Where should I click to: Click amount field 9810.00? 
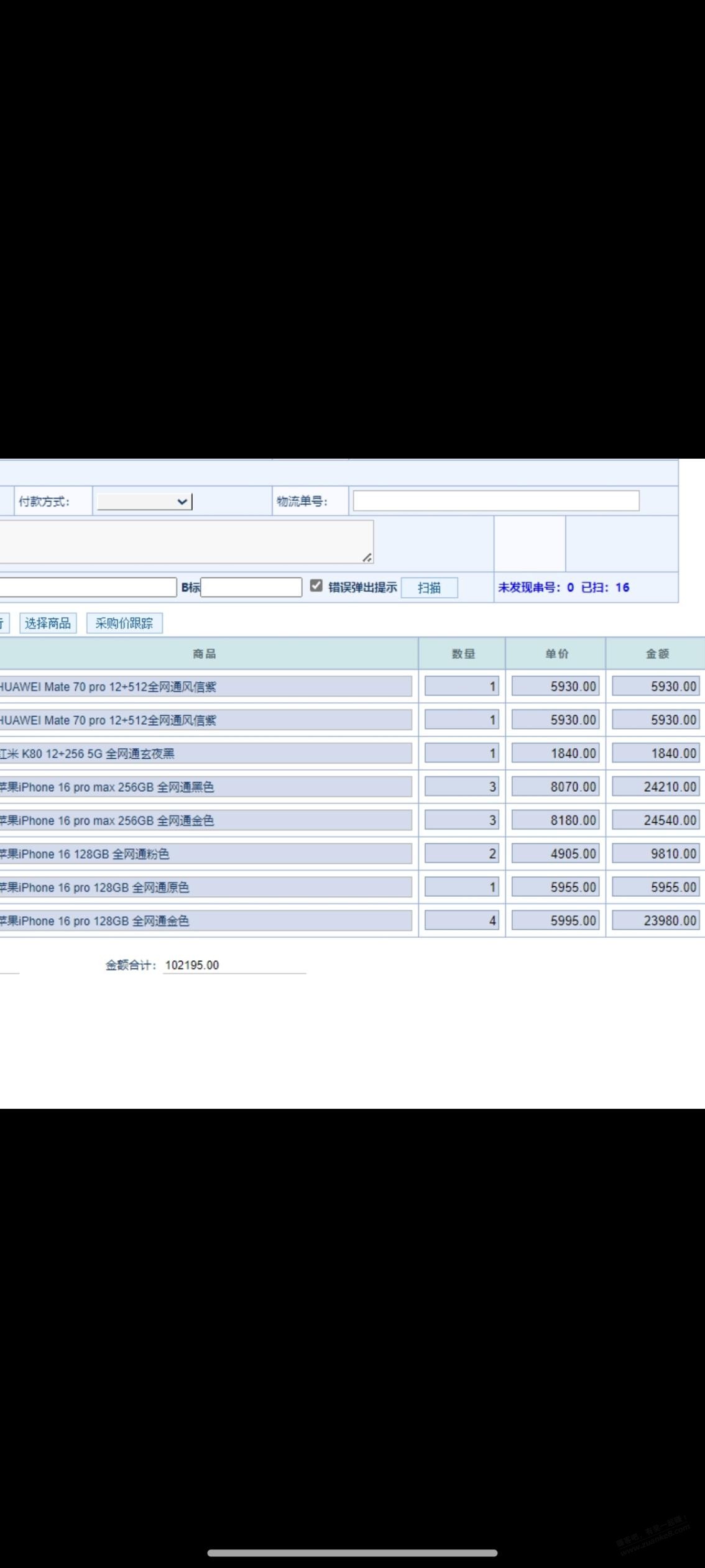(656, 855)
